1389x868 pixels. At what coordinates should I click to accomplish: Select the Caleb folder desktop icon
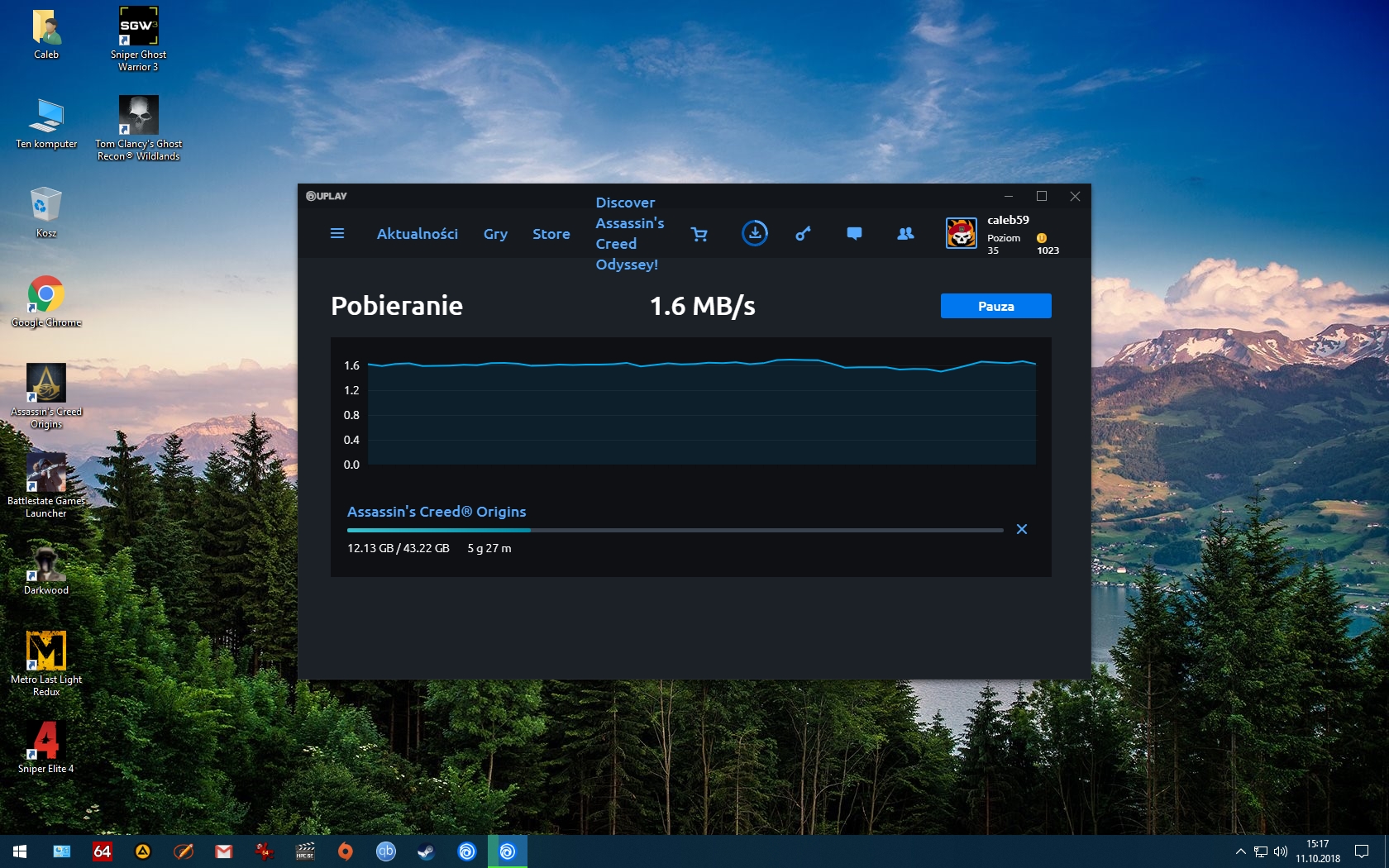46,35
